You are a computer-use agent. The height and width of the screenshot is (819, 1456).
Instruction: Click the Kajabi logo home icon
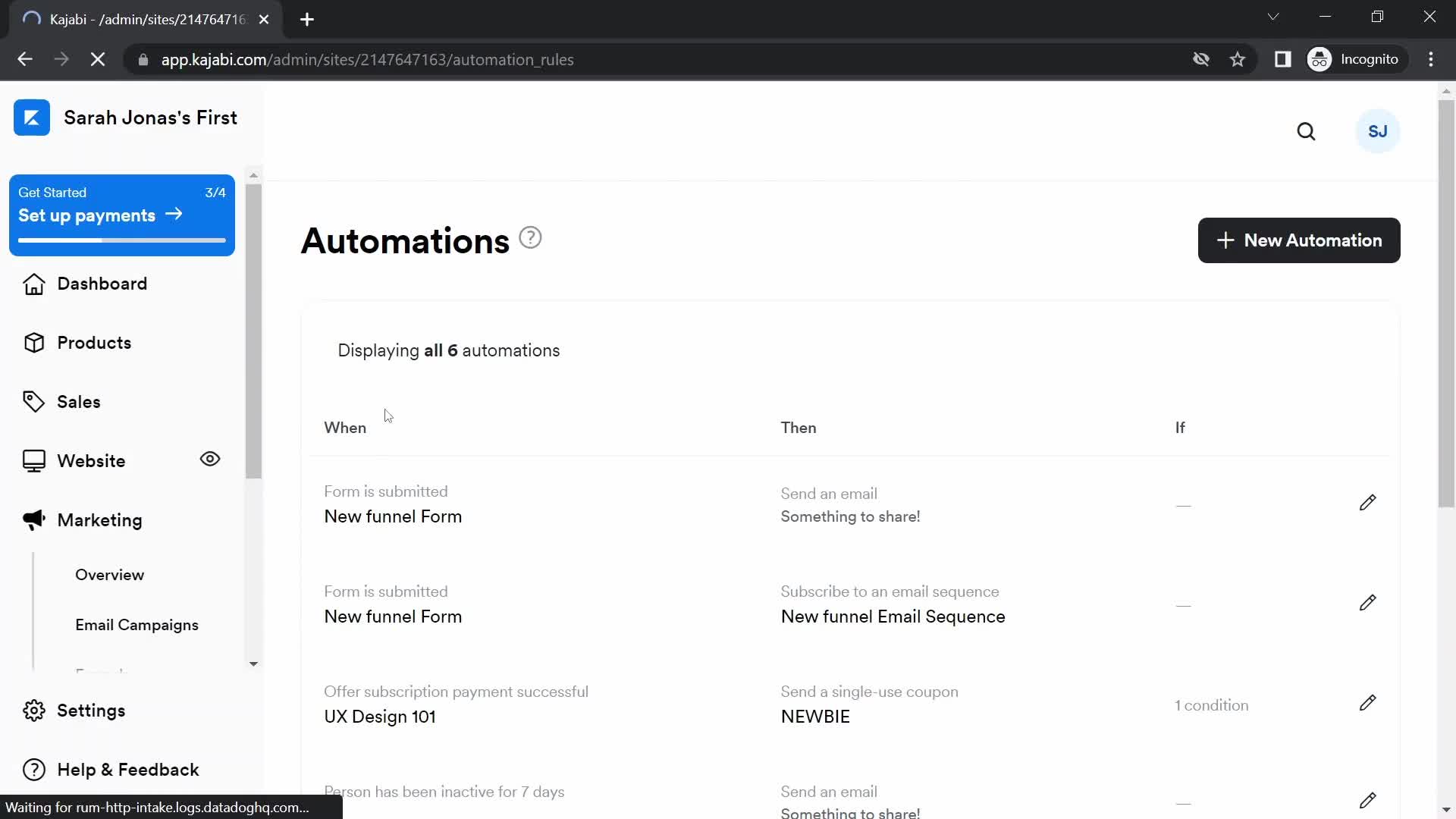pos(33,118)
